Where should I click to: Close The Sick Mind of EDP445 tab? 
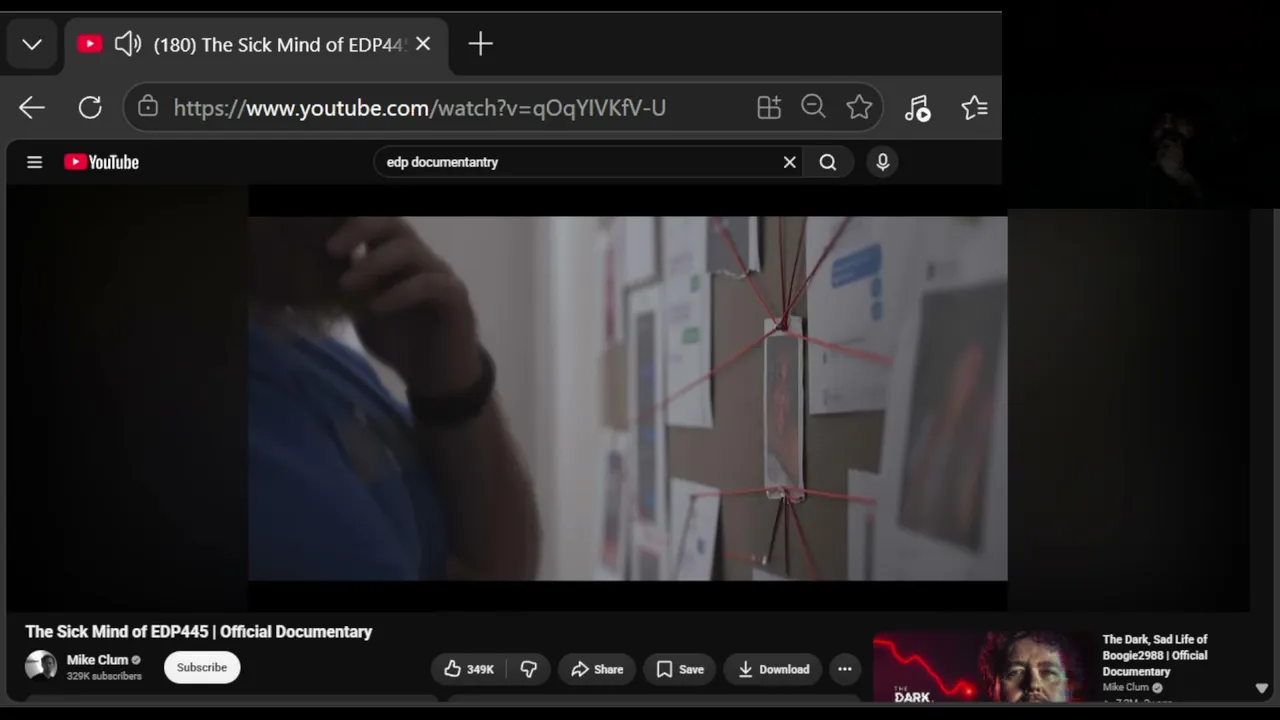pos(423,44)
